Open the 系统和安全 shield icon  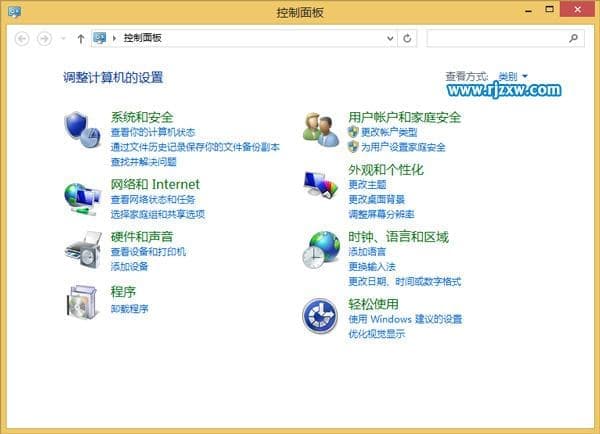pyautogui.click(x=82, y=130)
